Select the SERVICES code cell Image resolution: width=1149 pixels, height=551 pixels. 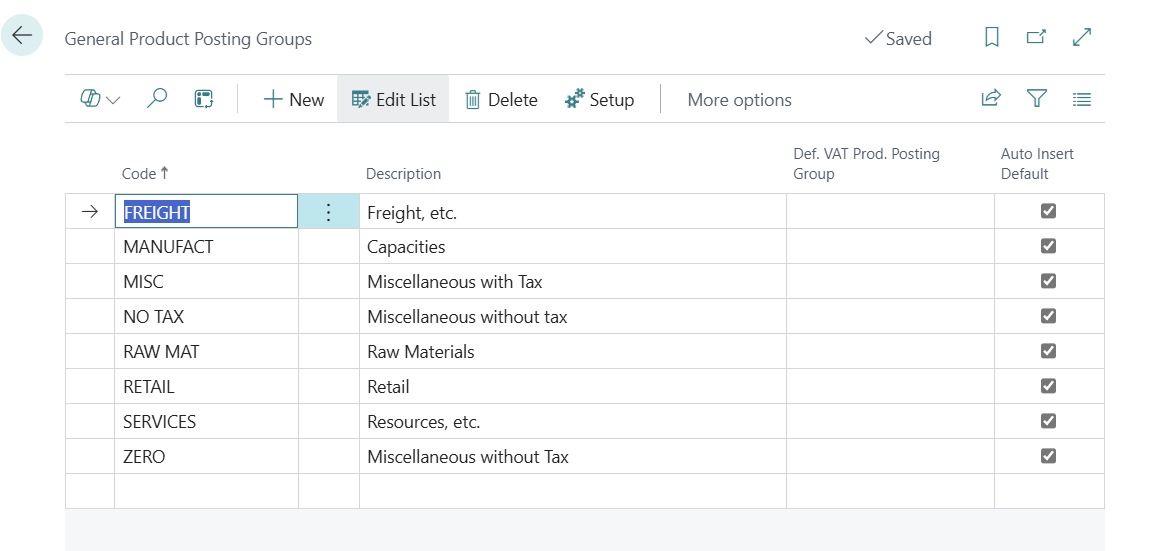[207, 421]
